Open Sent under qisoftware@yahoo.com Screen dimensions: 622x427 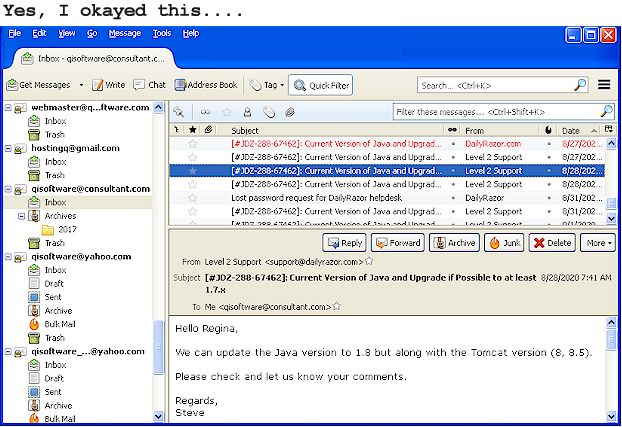coord(45,297)
